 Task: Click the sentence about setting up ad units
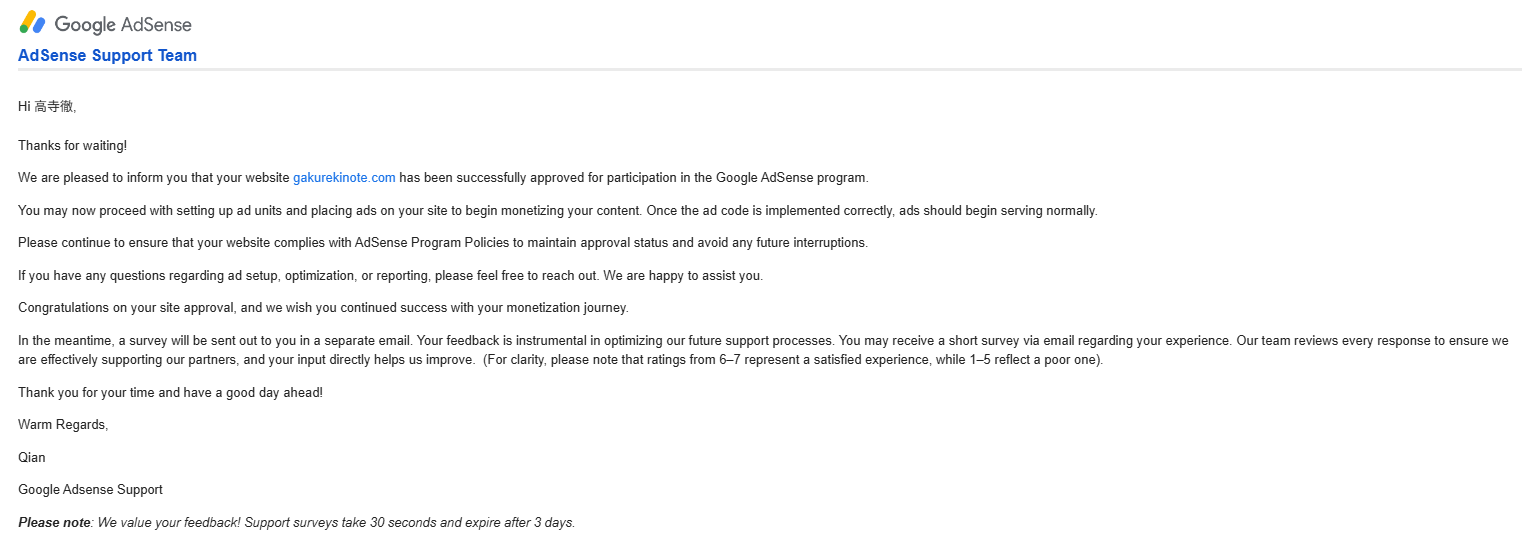coord(557,211)
